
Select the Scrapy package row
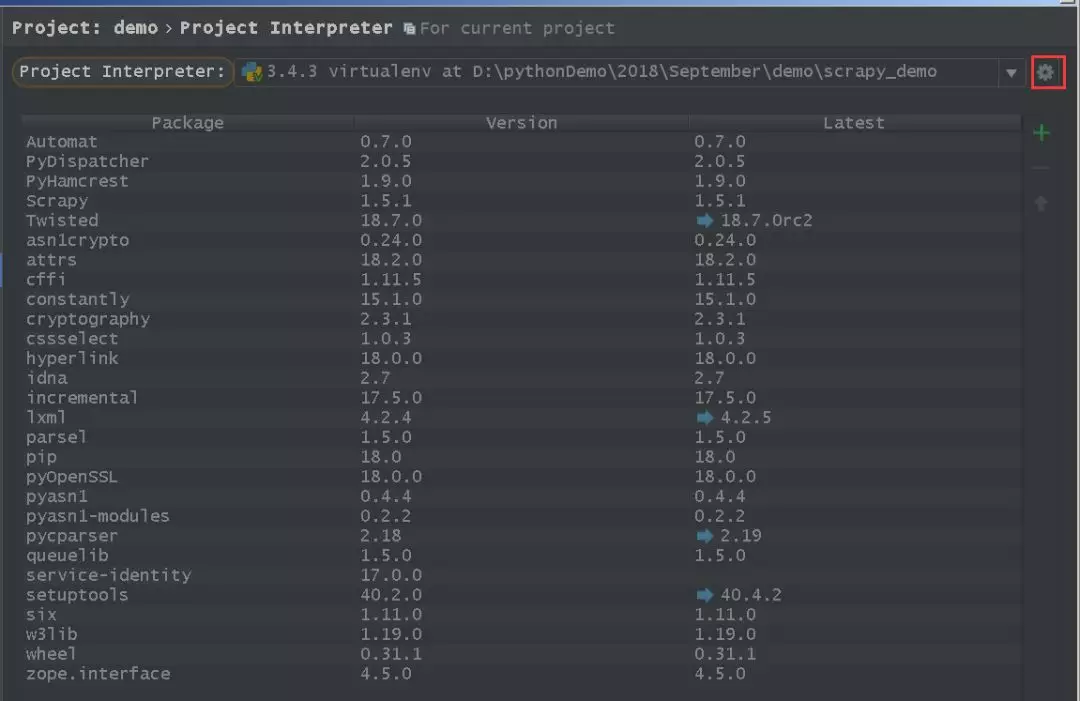[521, 201]
